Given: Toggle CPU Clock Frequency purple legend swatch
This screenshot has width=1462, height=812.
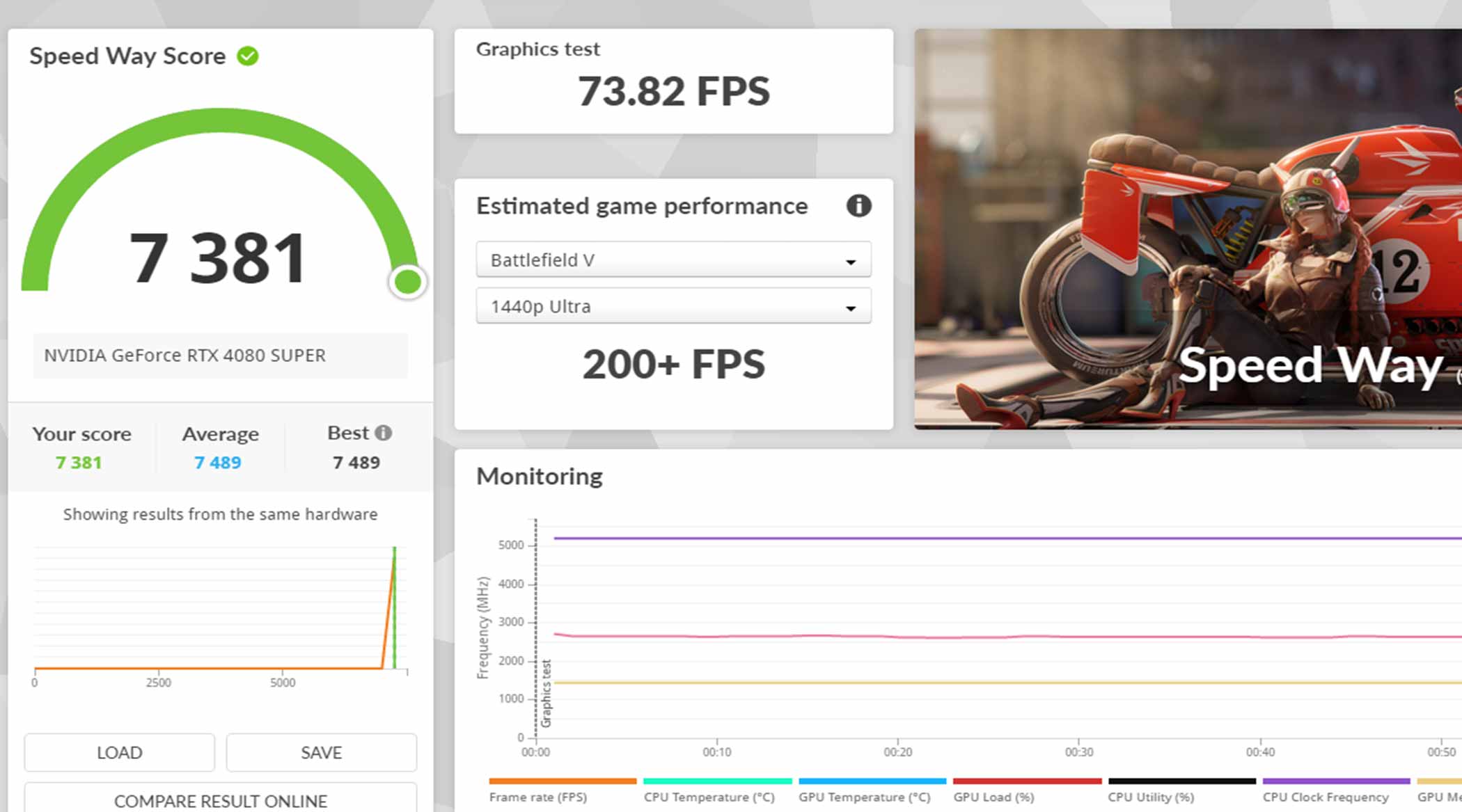Looking at the screenshot, I should click(x=1337, y=781).
